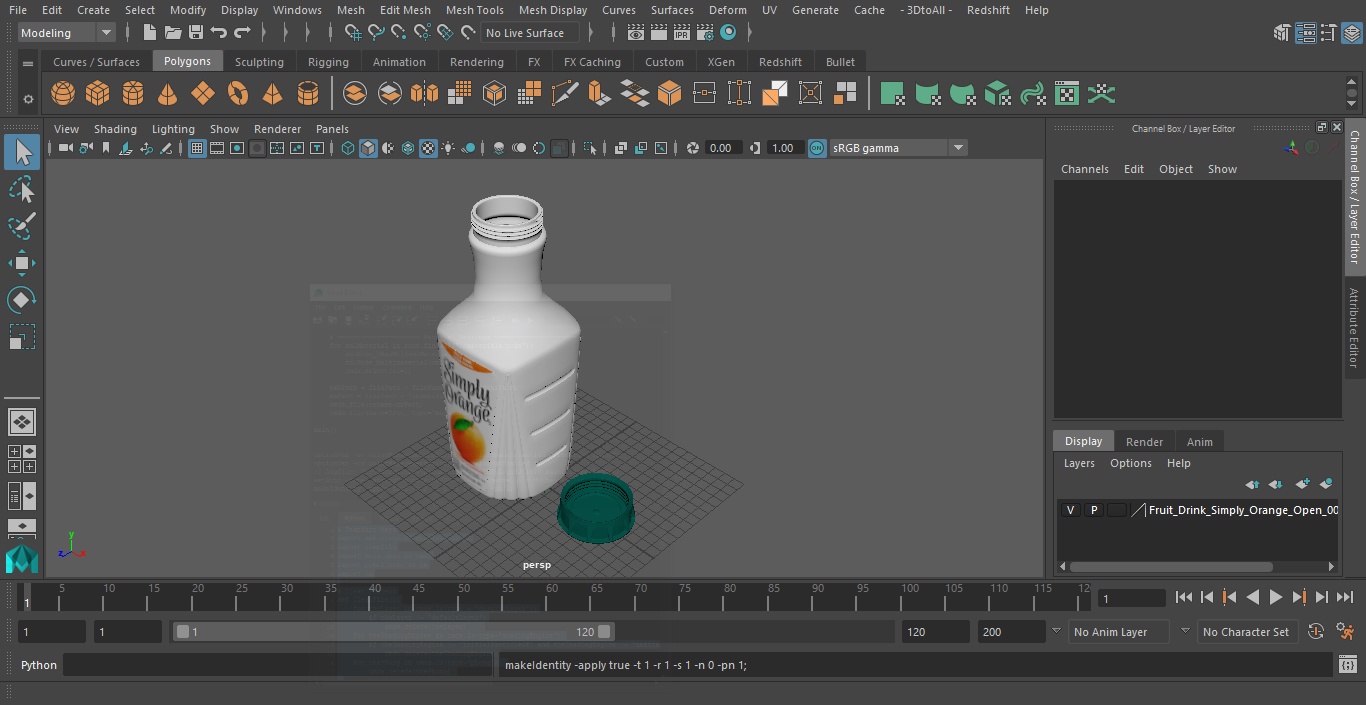Select the Fruit_Drink_Simply_Orange_Open layer
The height and width of the screenshot is (705, 1366).
(x=1243, y=510)
